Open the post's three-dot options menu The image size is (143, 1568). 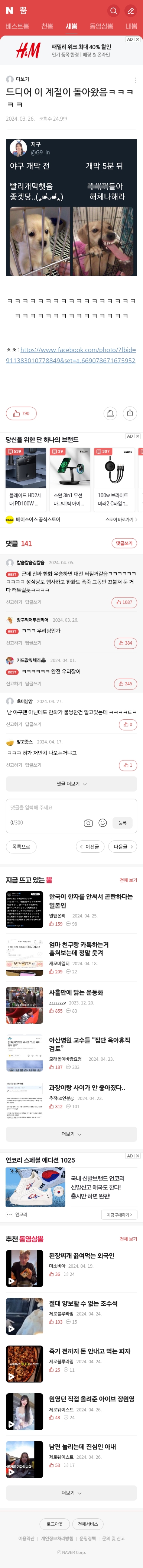[x=135, y=80]
